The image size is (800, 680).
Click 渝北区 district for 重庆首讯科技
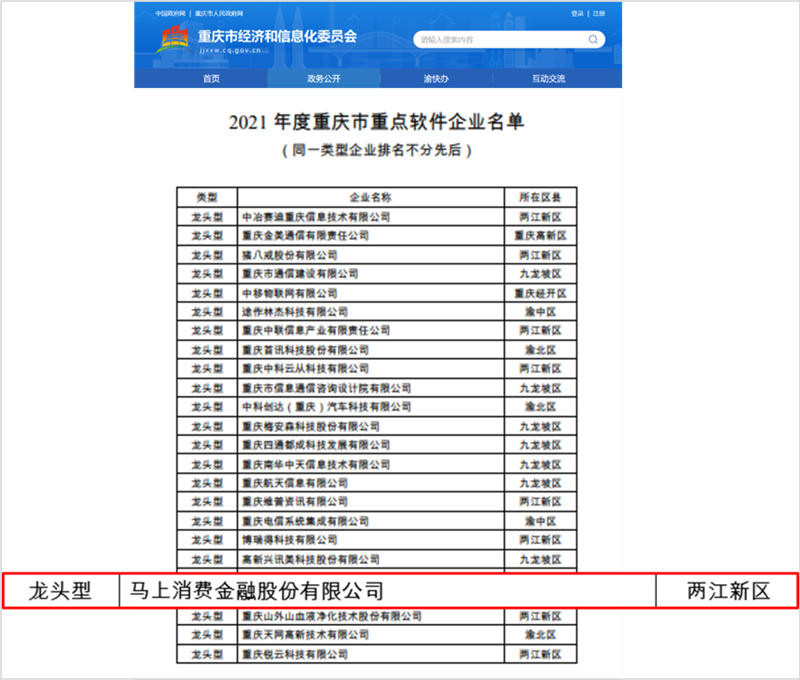pyautogui.click(x=540, y=350)
